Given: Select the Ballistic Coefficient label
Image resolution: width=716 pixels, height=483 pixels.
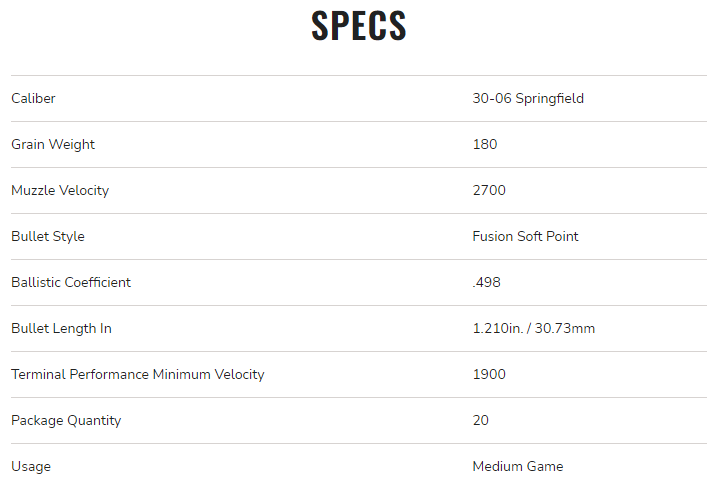Looking at the screenshot, I should point(71,282).
